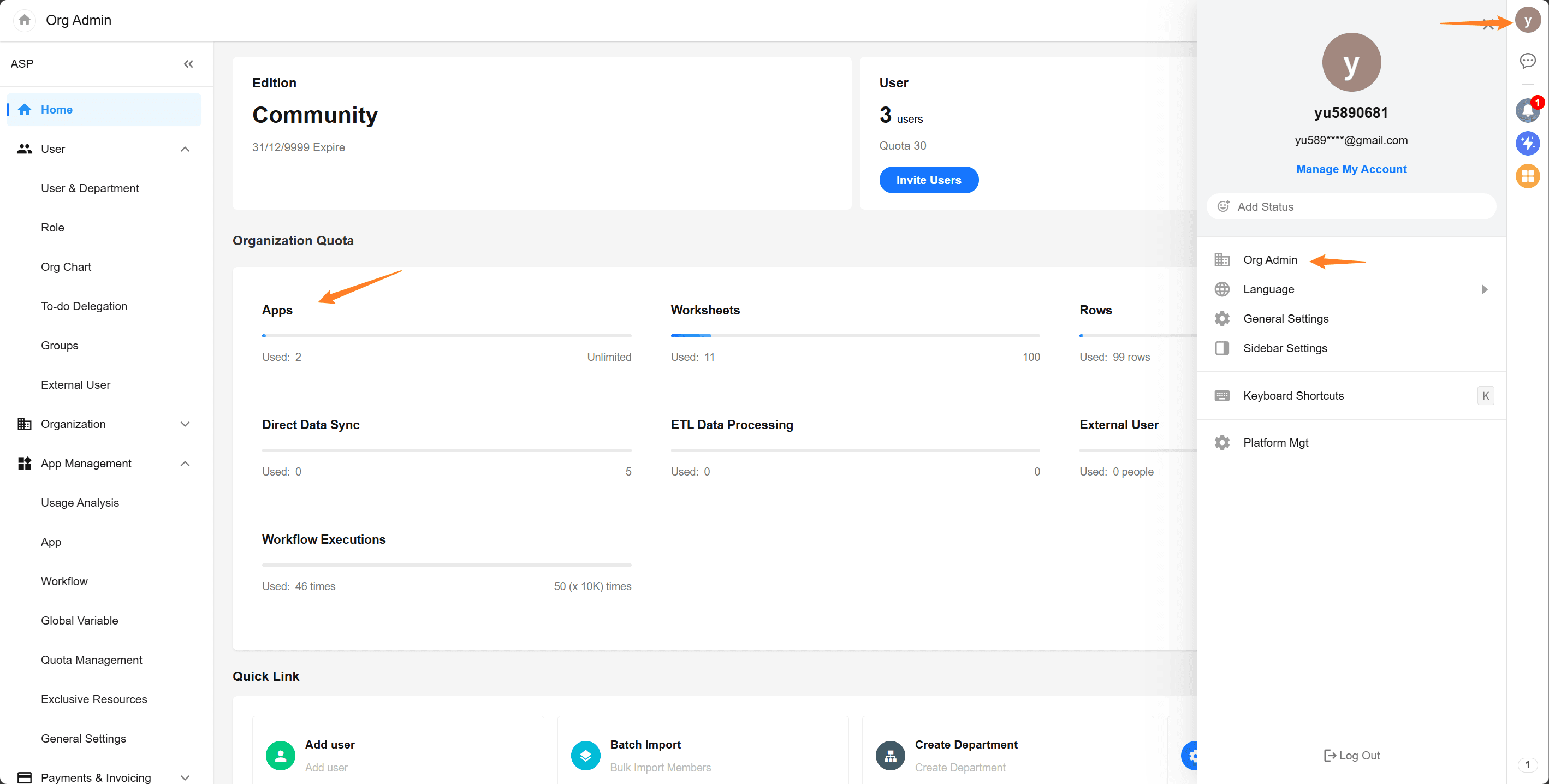Collapse the App Management section
The width and height of the screenshot is (1549, 784).
(185, 464)
